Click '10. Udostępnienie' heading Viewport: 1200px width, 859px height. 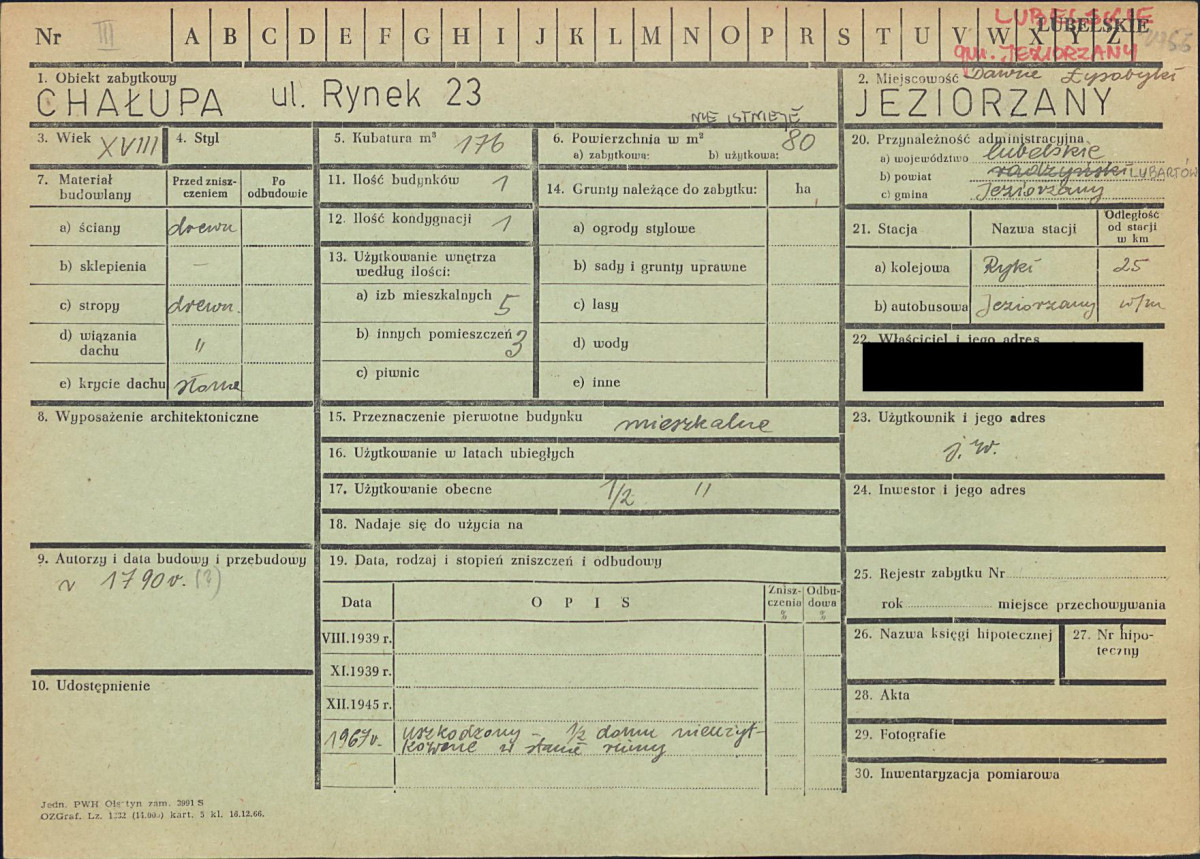pos(91,686)
